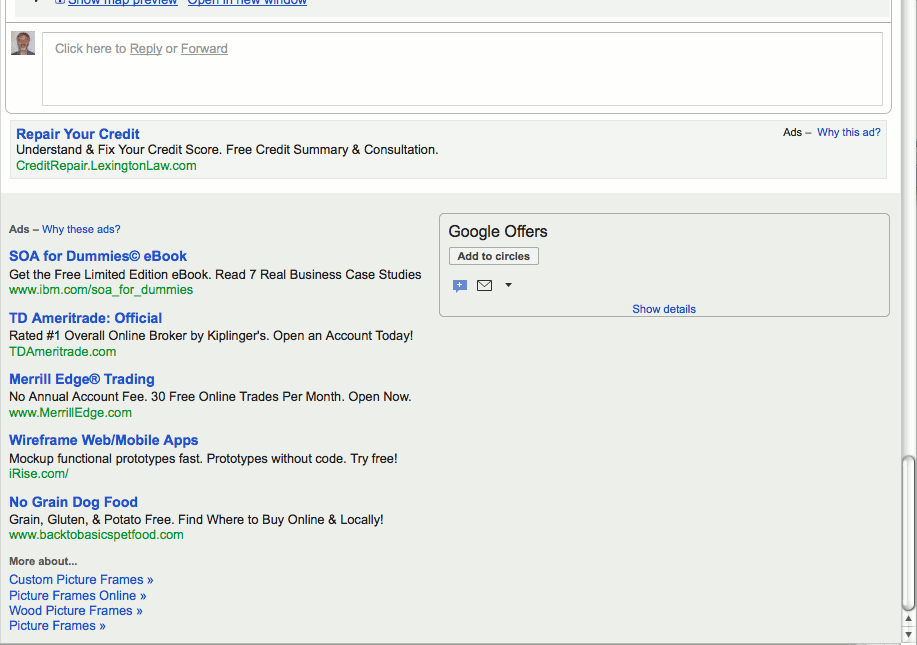Open No Grain Dog Food ad
This screenshot has height=645, width=917.
[x=73, y=502]
